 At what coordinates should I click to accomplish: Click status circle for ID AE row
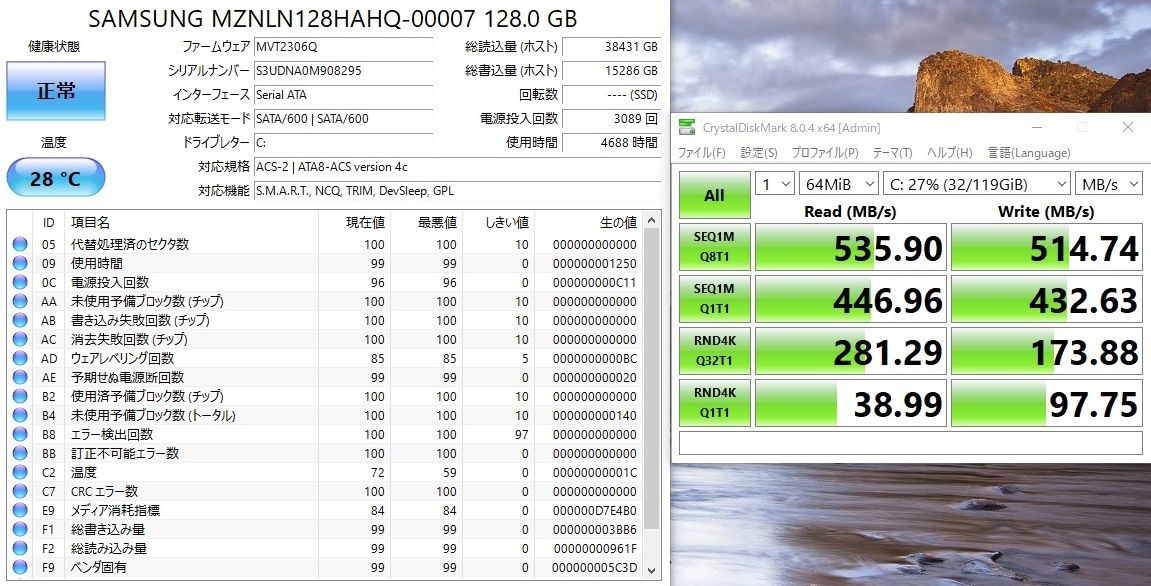(x=20, y=377)
